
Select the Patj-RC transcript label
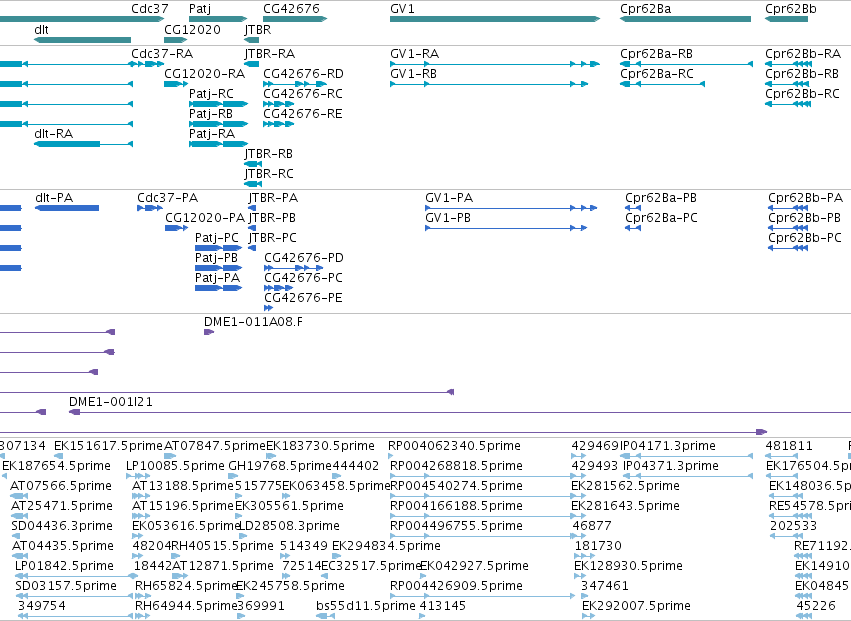tap(211, 93)
